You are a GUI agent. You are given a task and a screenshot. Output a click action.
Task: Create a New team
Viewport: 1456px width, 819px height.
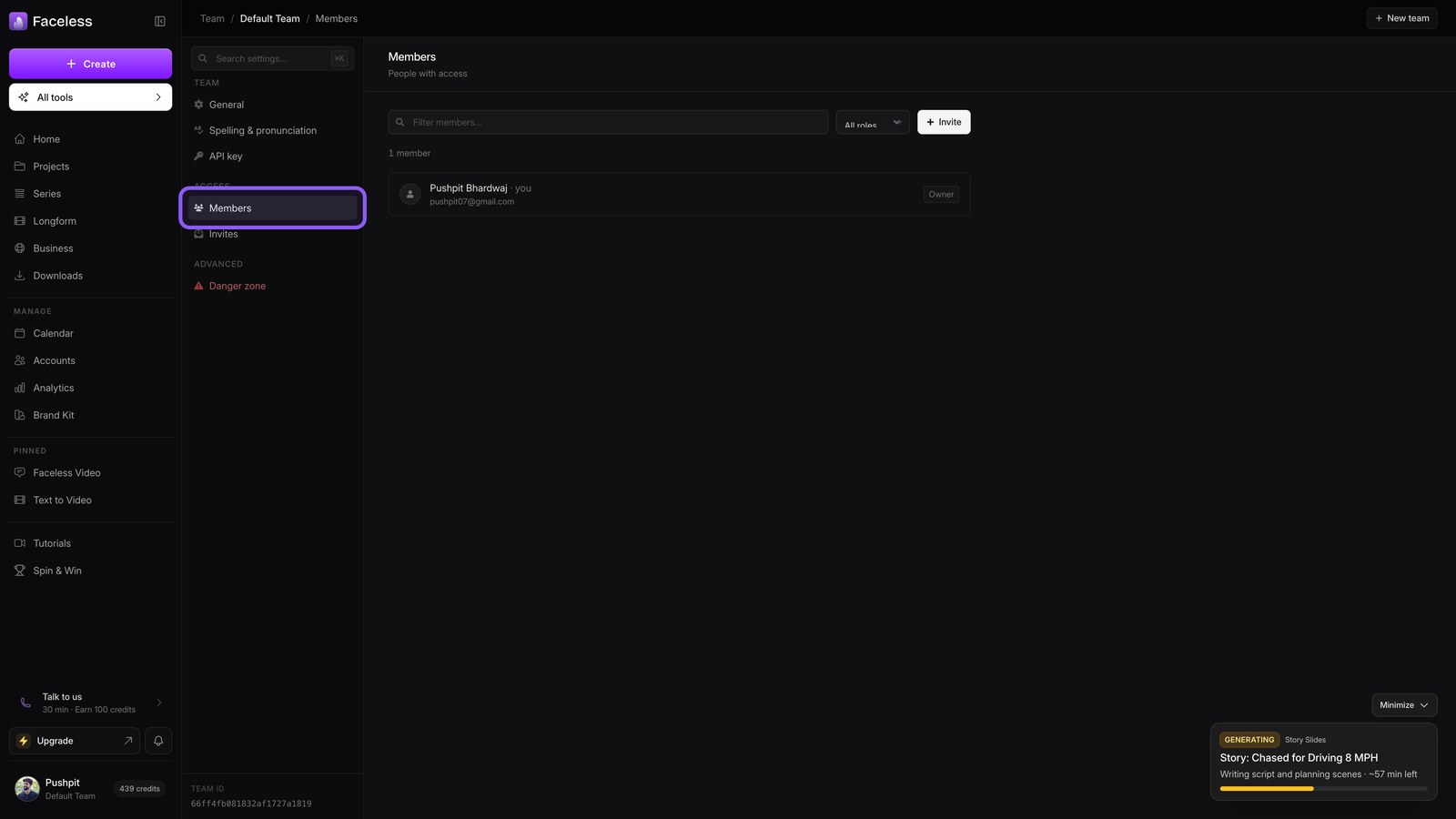point(1402,18)
